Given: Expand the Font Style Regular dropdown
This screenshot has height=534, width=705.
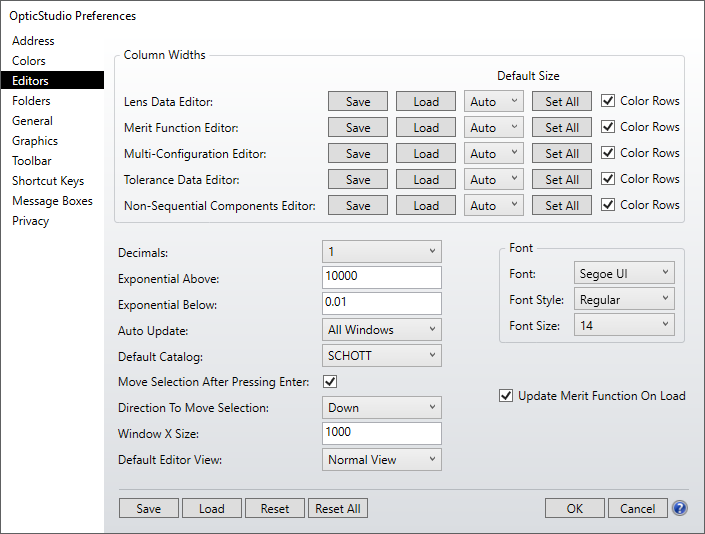Looking at the screenshot, I should click(624, 299).
